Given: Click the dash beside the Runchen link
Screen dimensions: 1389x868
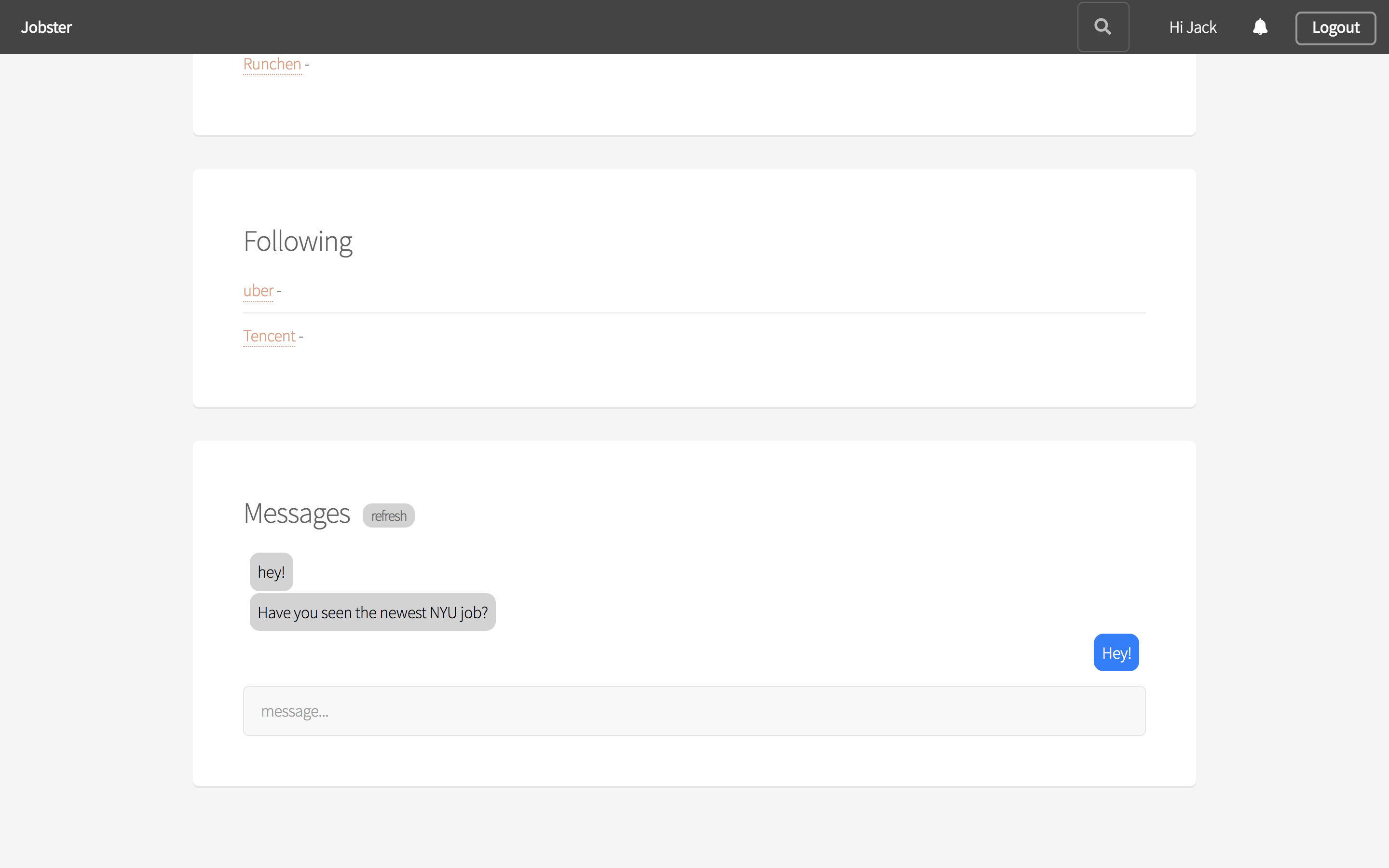Looking at the screenshot, I should tap(307, 66).
